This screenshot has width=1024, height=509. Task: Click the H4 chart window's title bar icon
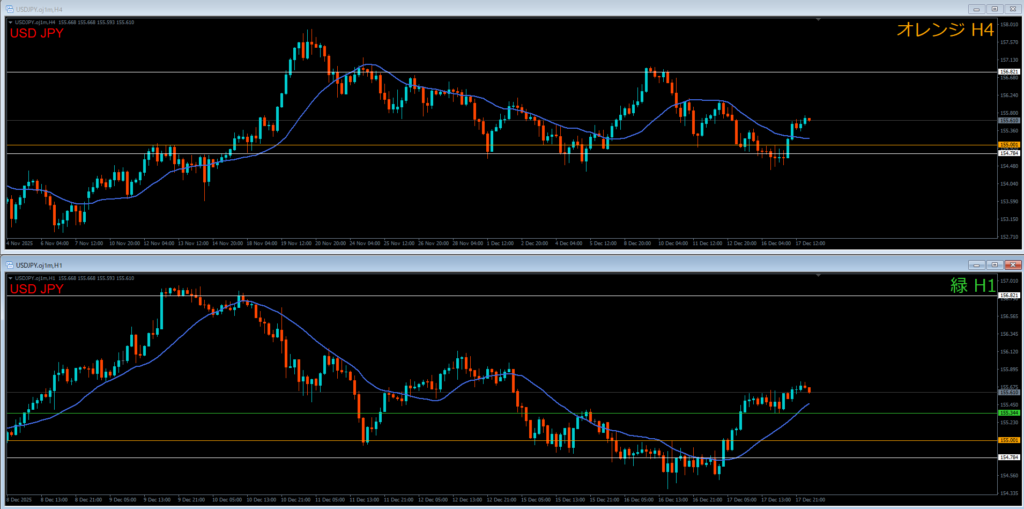point(9,8)
